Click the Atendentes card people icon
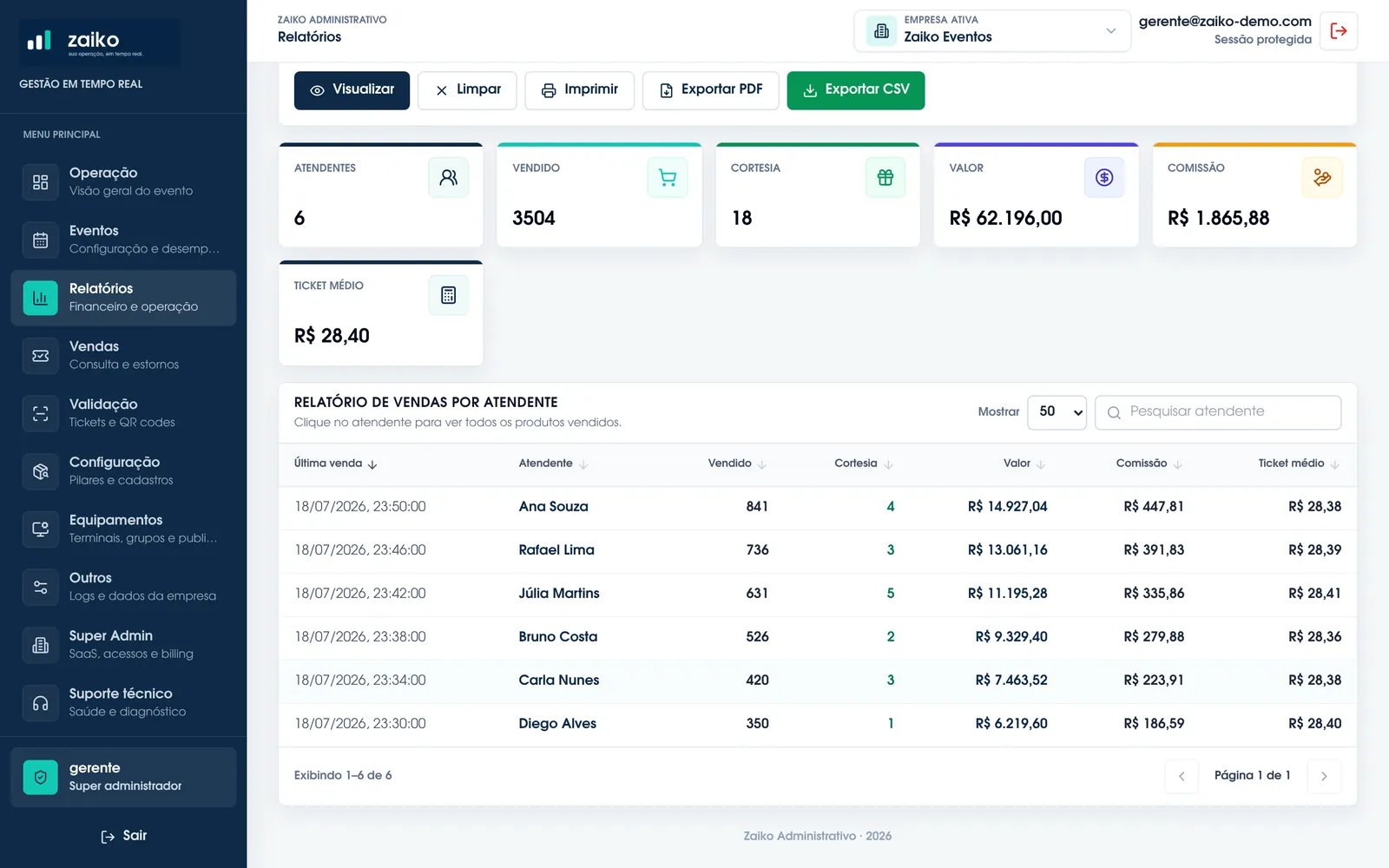 pos(449,178)
